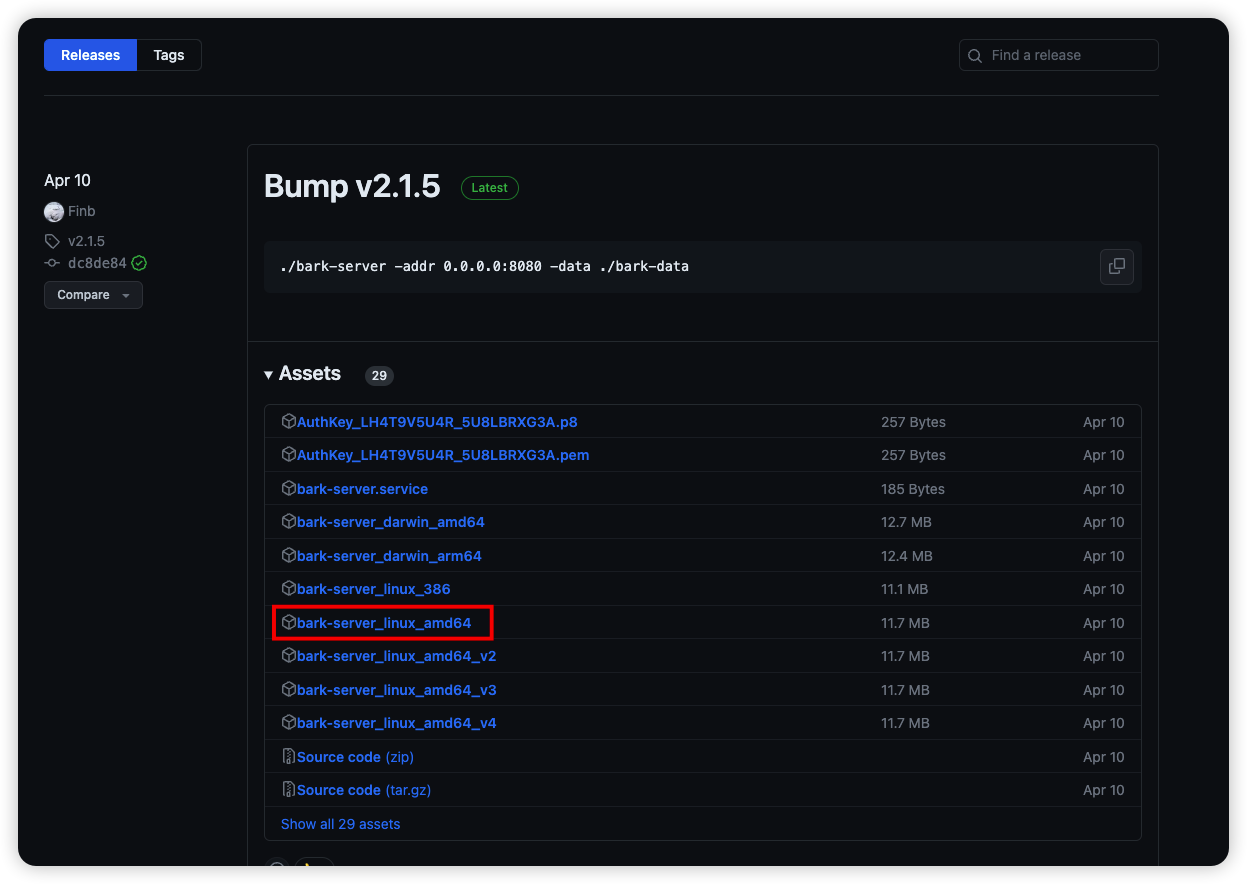Screen dimensions: 1247x884
Task: Click Finb's avatar image
Action: point(54,211)
